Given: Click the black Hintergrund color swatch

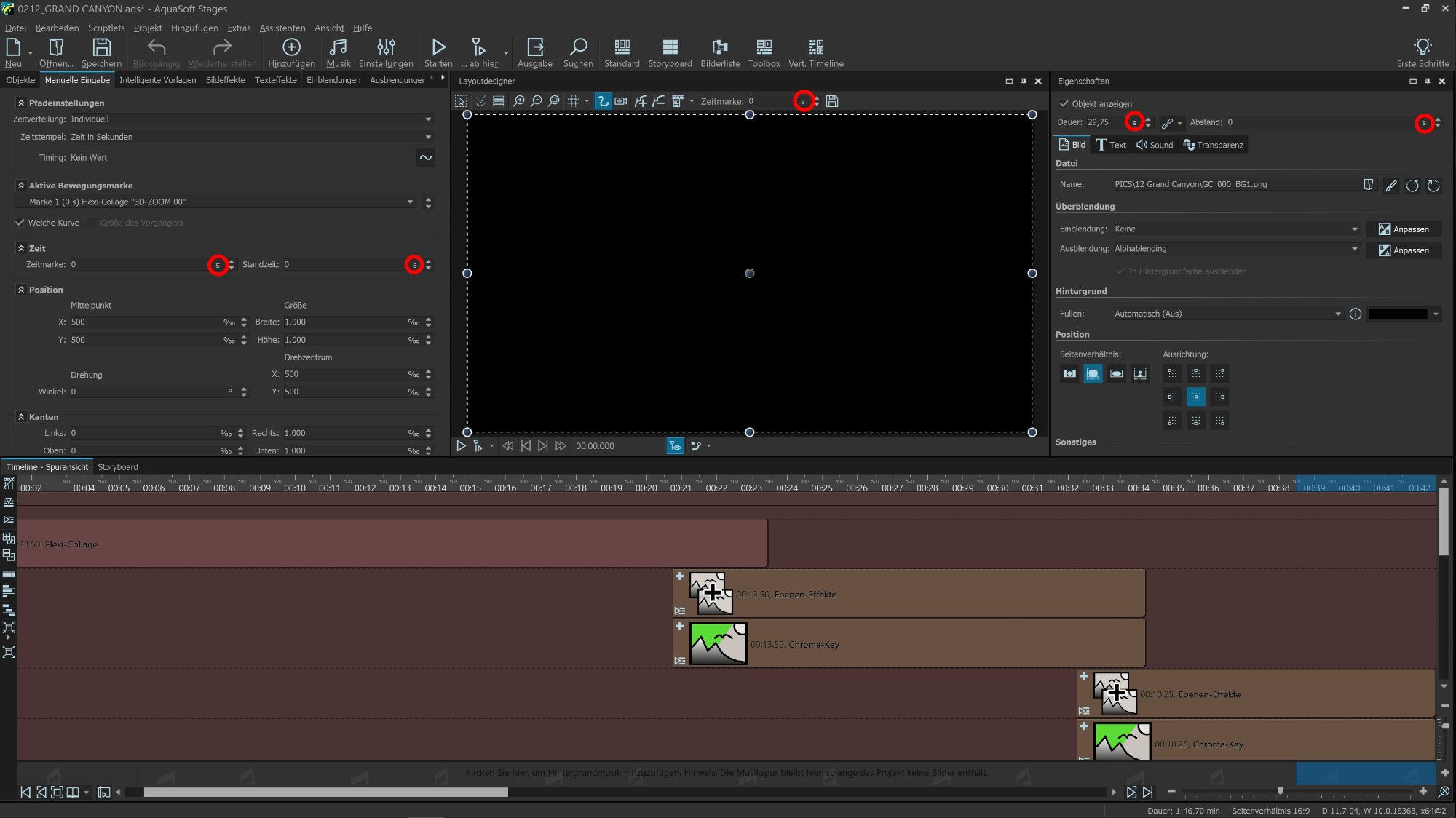Looking at the screenshot, I should [x=1397, y=314].
